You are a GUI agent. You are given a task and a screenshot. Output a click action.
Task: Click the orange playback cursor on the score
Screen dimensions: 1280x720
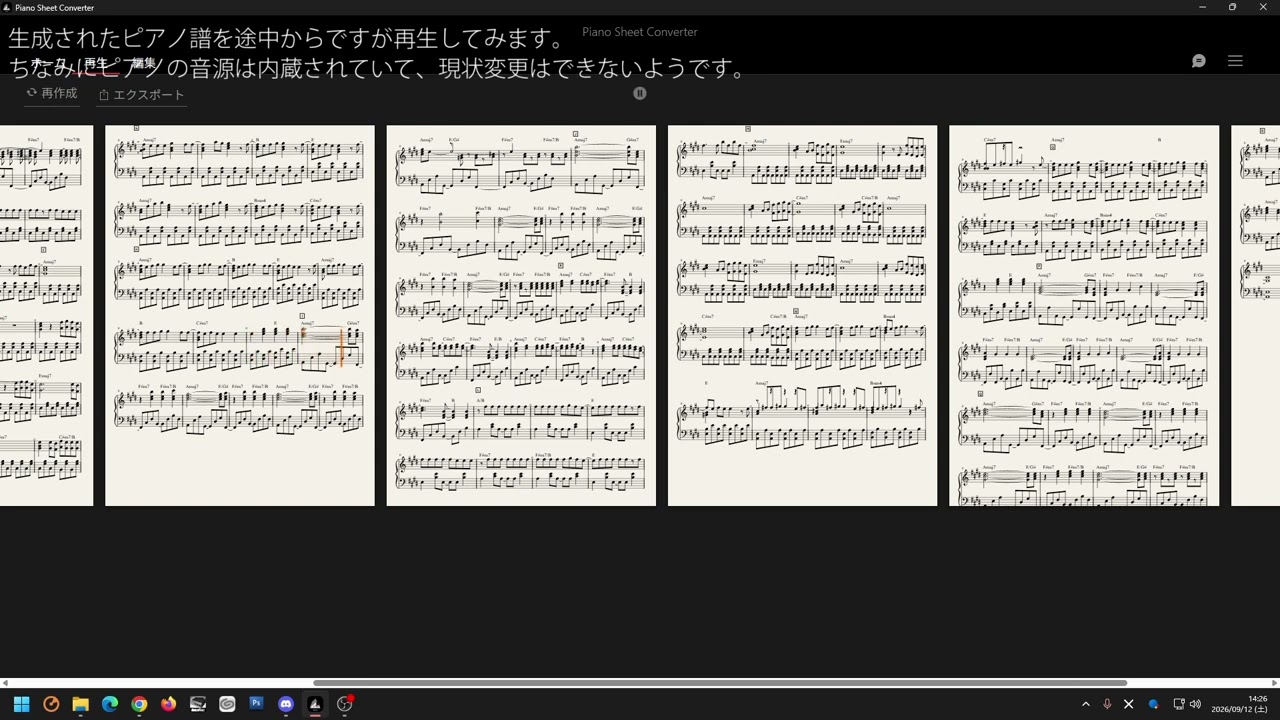point(341,346)
